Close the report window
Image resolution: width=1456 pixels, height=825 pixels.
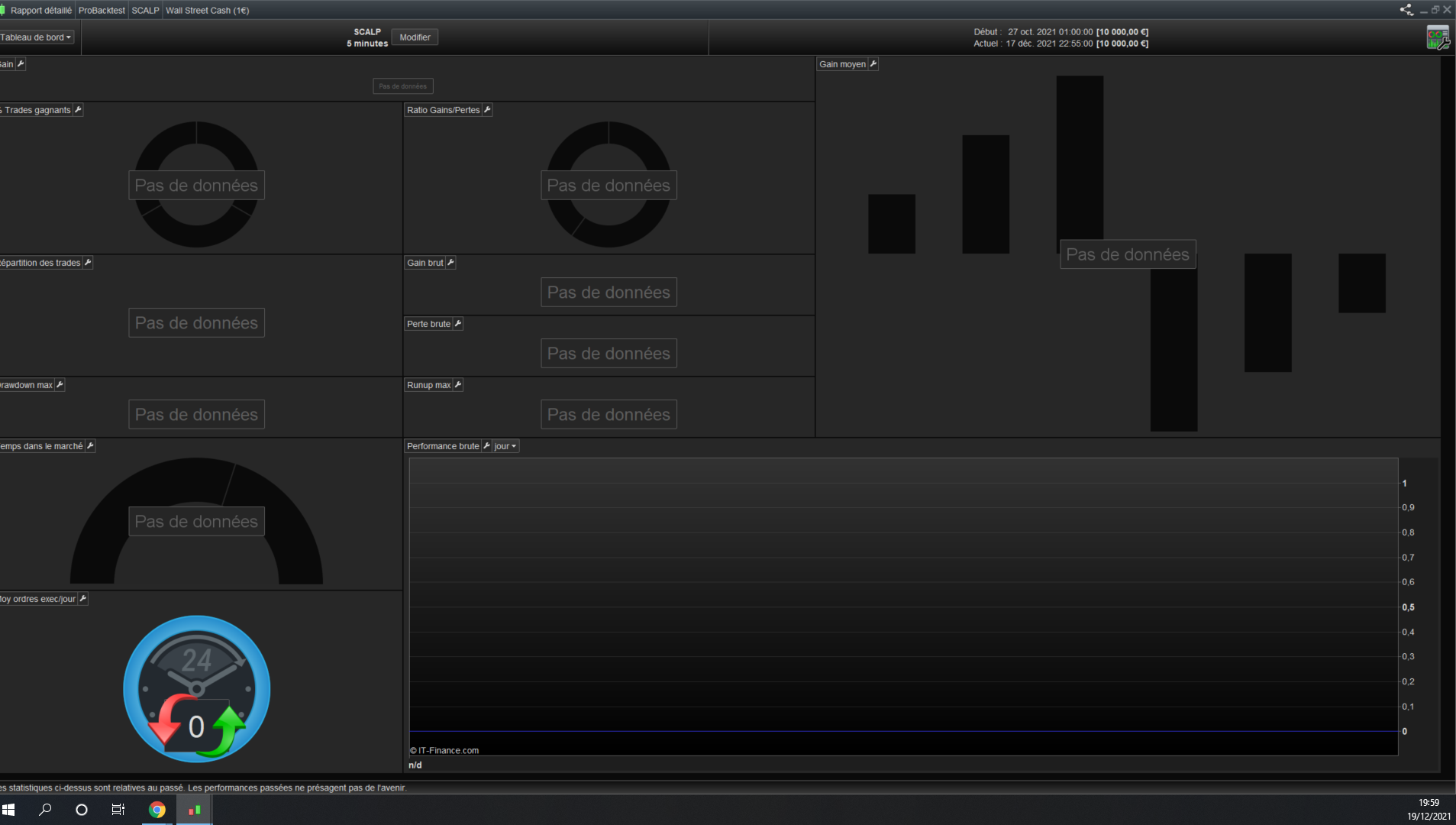[x=1447, y=10]
